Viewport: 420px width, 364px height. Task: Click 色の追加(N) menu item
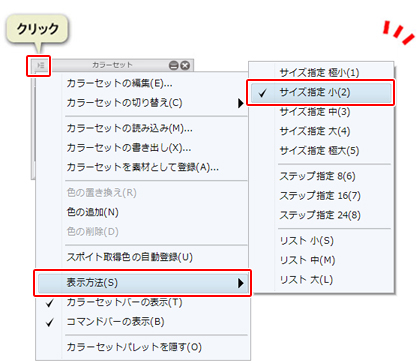pos(93,212)
